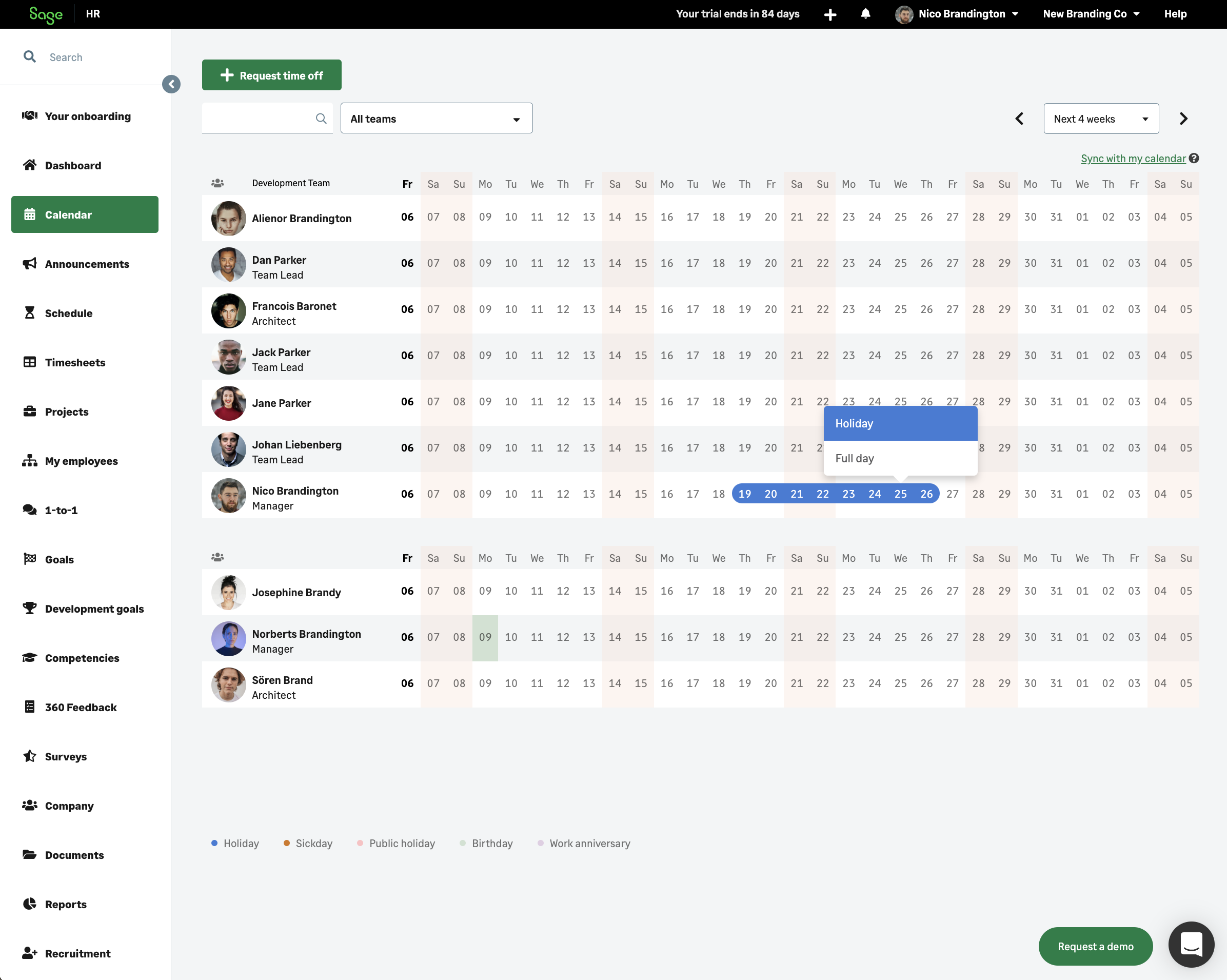Open the All teams dropdown

pyautogui.click(x=437, y=119)
